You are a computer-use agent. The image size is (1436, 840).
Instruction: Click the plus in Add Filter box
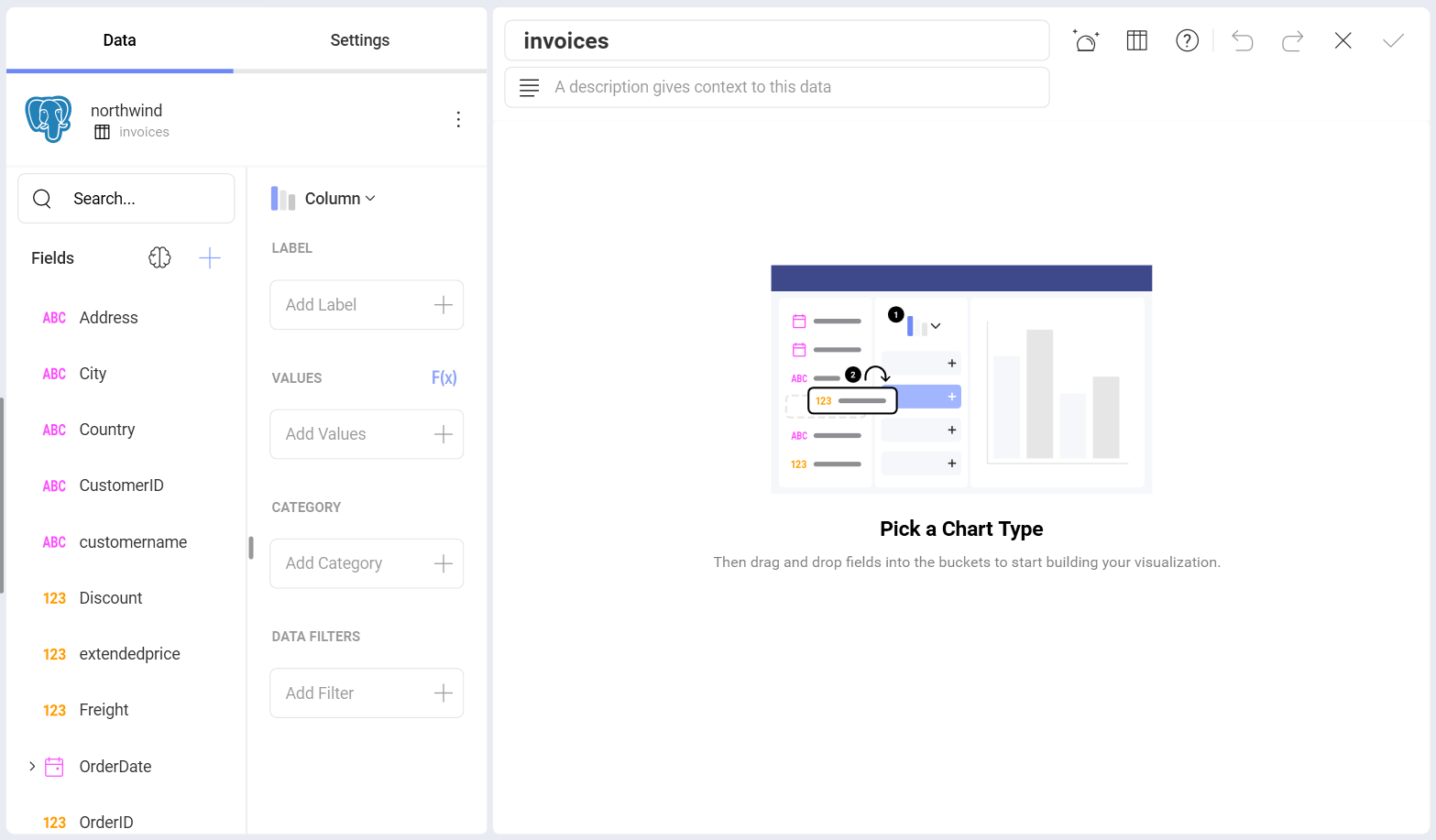click(x=444, y=693)
